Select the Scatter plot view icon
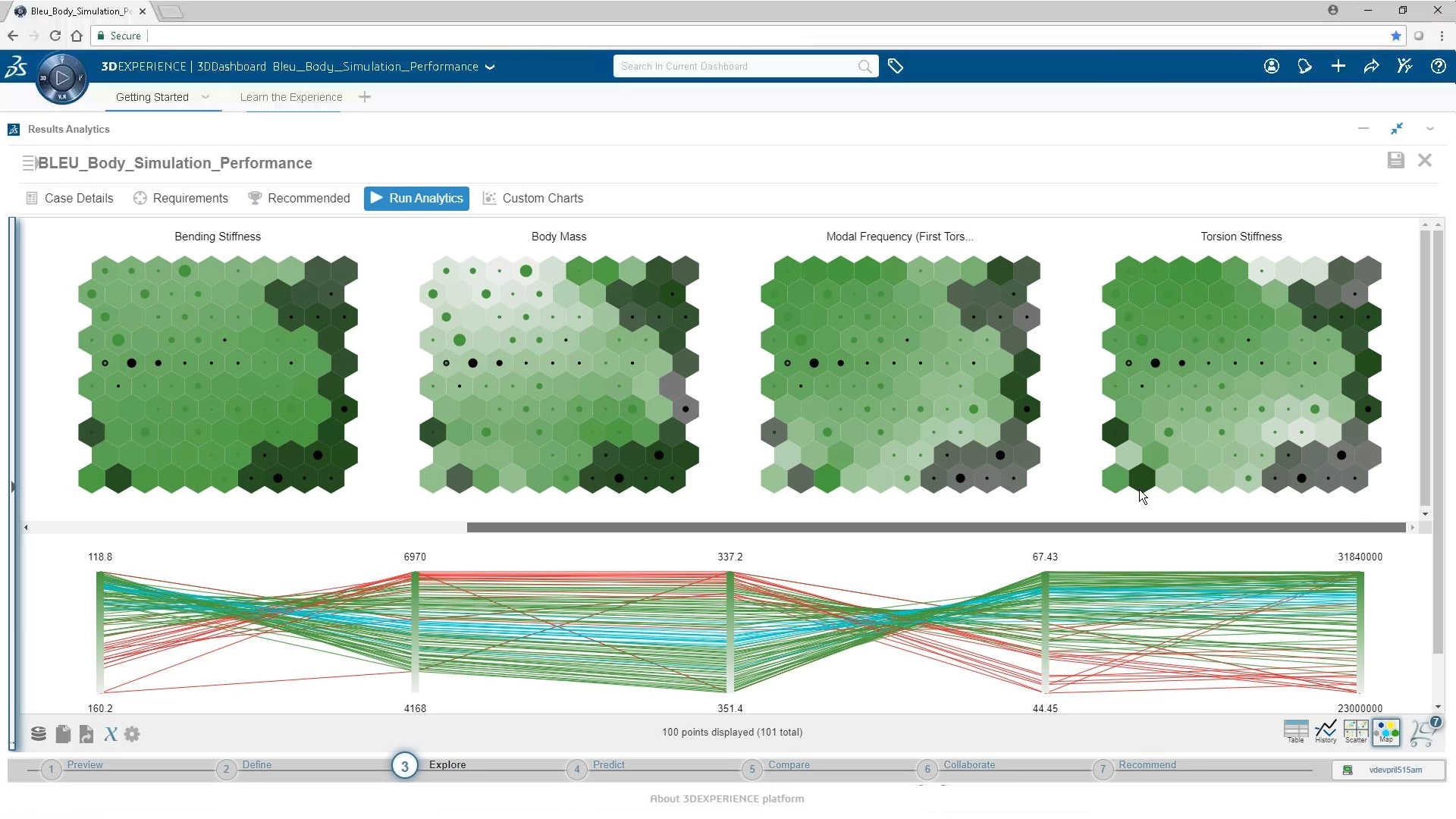 pos(1355,731)
